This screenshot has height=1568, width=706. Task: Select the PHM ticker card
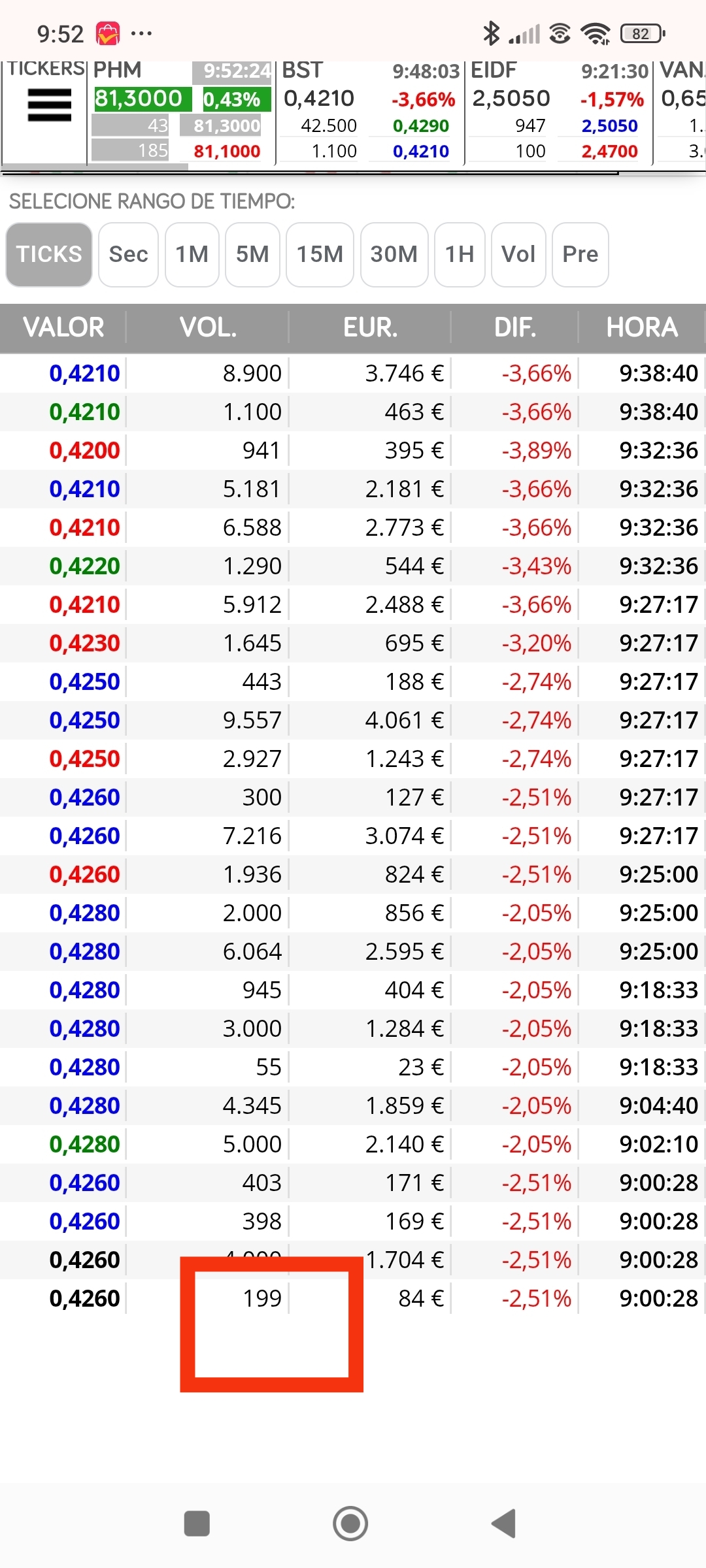181,111
